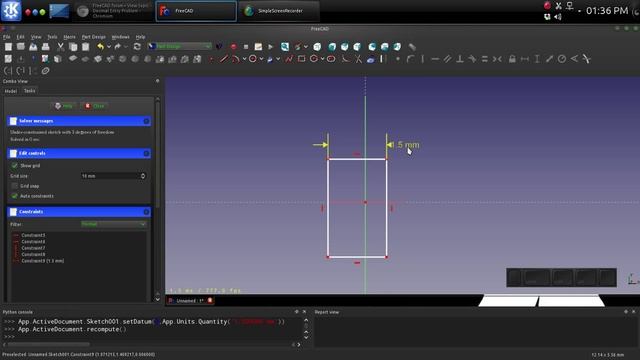
Task: Apply the symmetric constraint
Action: click(497, 59)
